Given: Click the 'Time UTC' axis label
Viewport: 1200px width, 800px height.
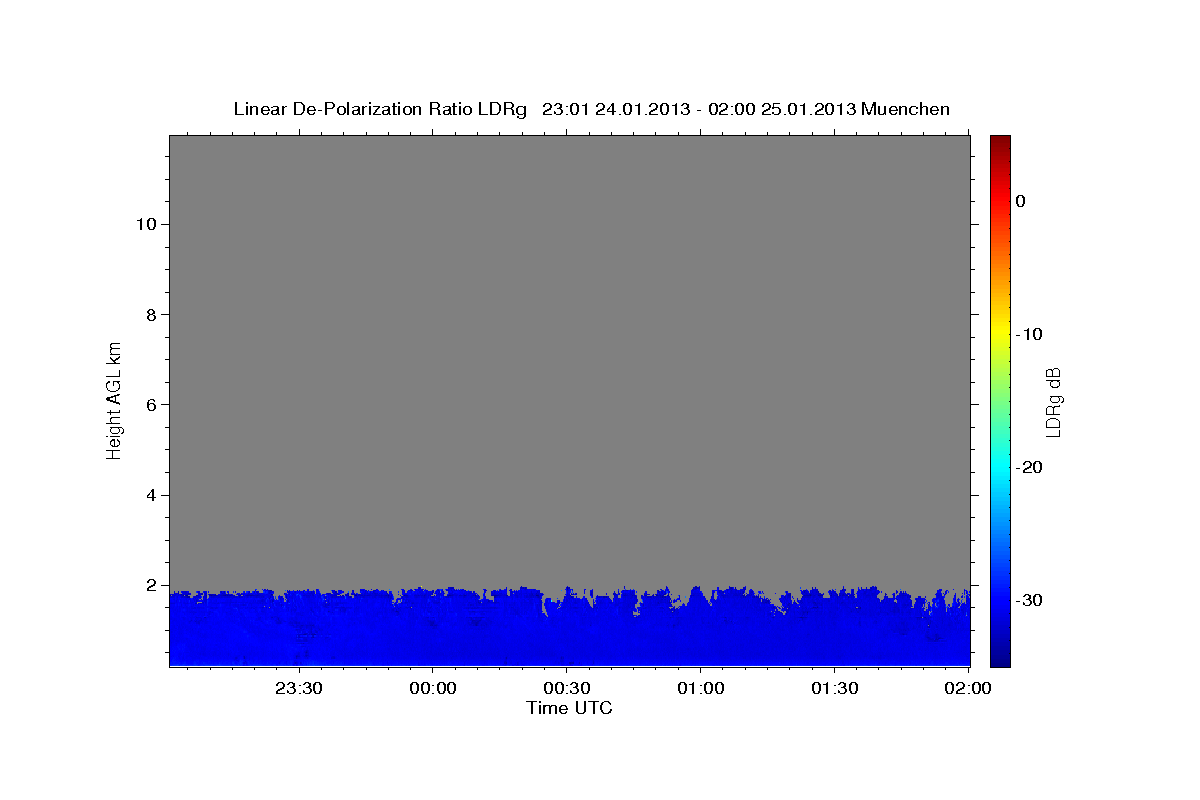Looking at the screenshot, I should pos(569,708).
